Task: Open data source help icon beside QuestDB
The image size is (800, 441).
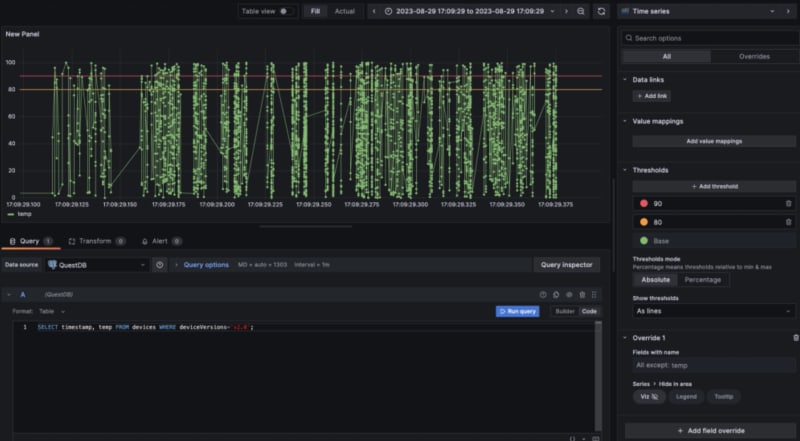Action: coord(160,265)
